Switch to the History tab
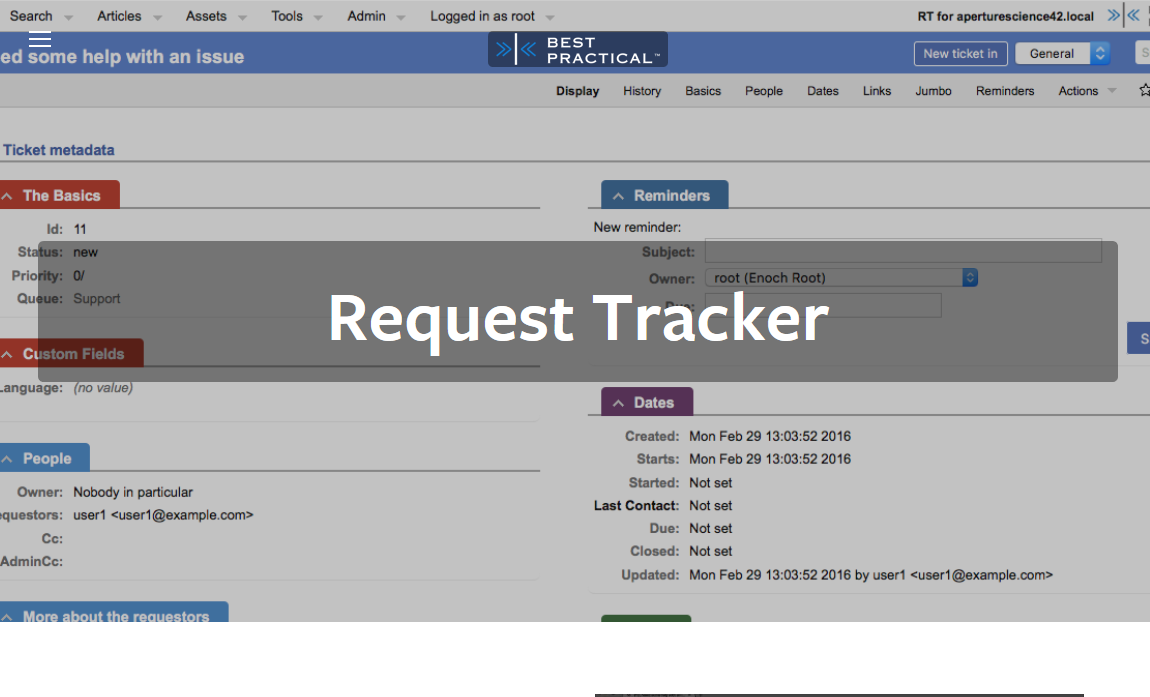Screen dimensions: 1150x697 642,91
